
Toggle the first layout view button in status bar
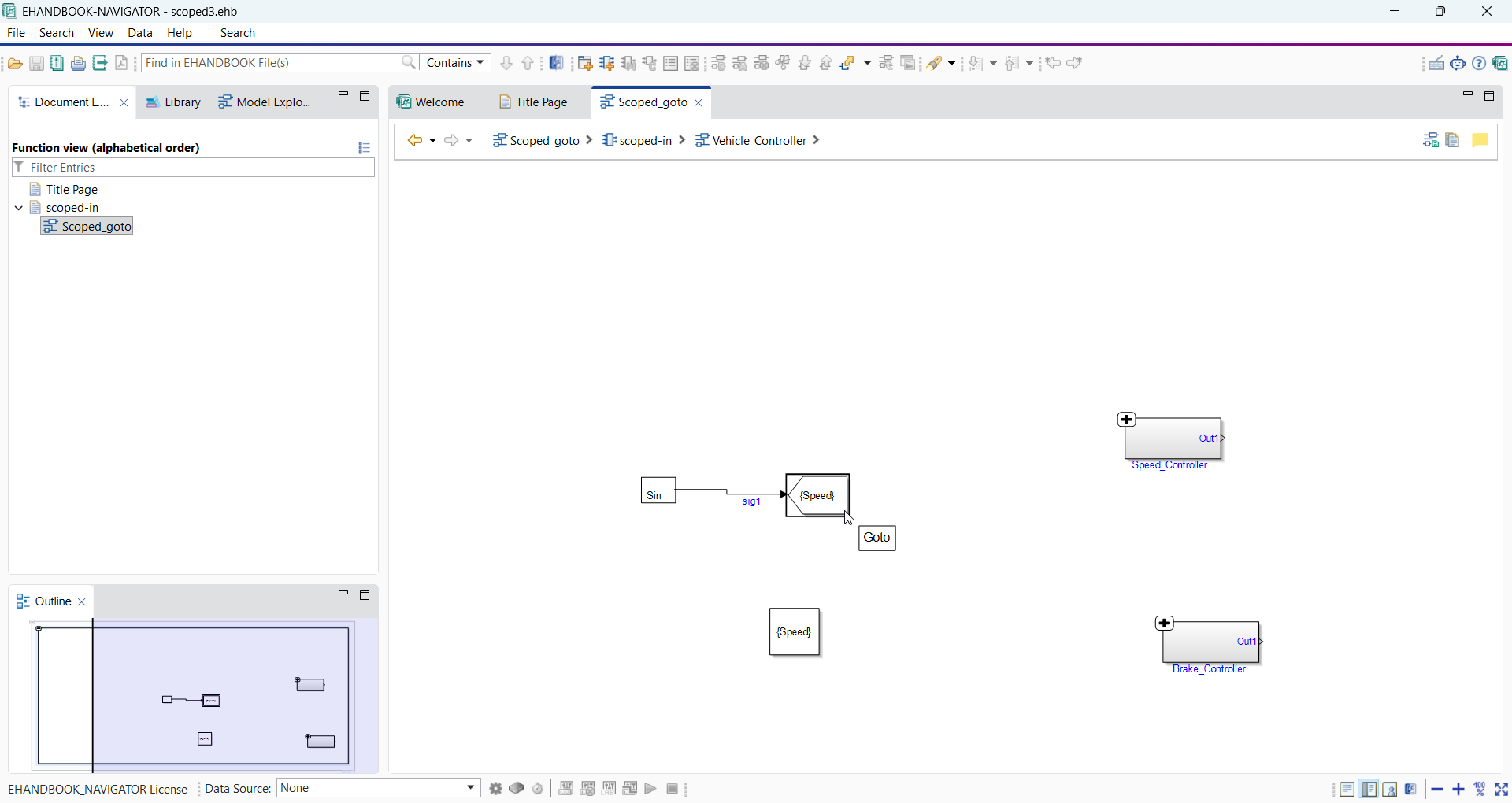pos(1347,789)
